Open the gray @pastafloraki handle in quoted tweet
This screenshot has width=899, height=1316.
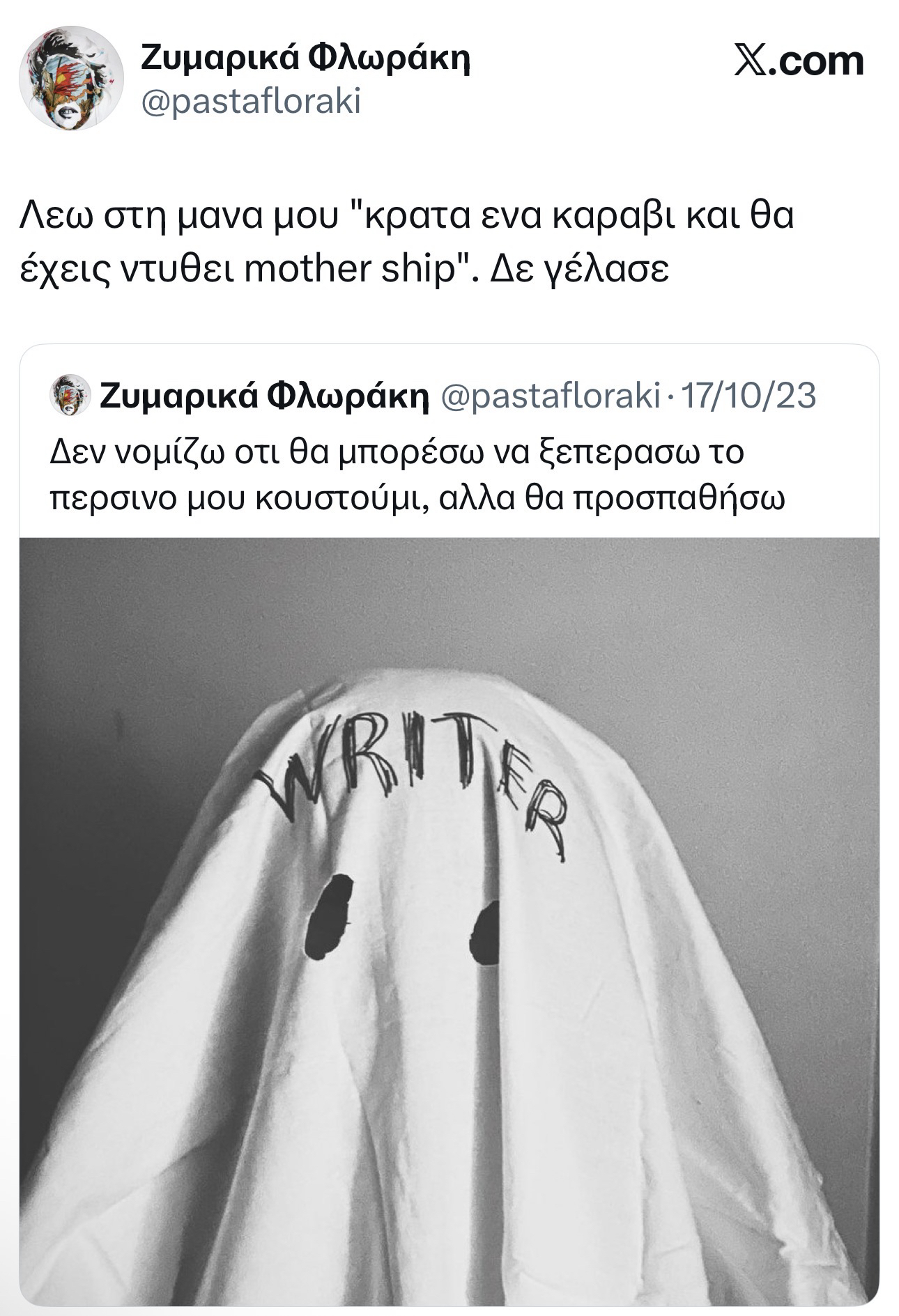pos(551,396)
